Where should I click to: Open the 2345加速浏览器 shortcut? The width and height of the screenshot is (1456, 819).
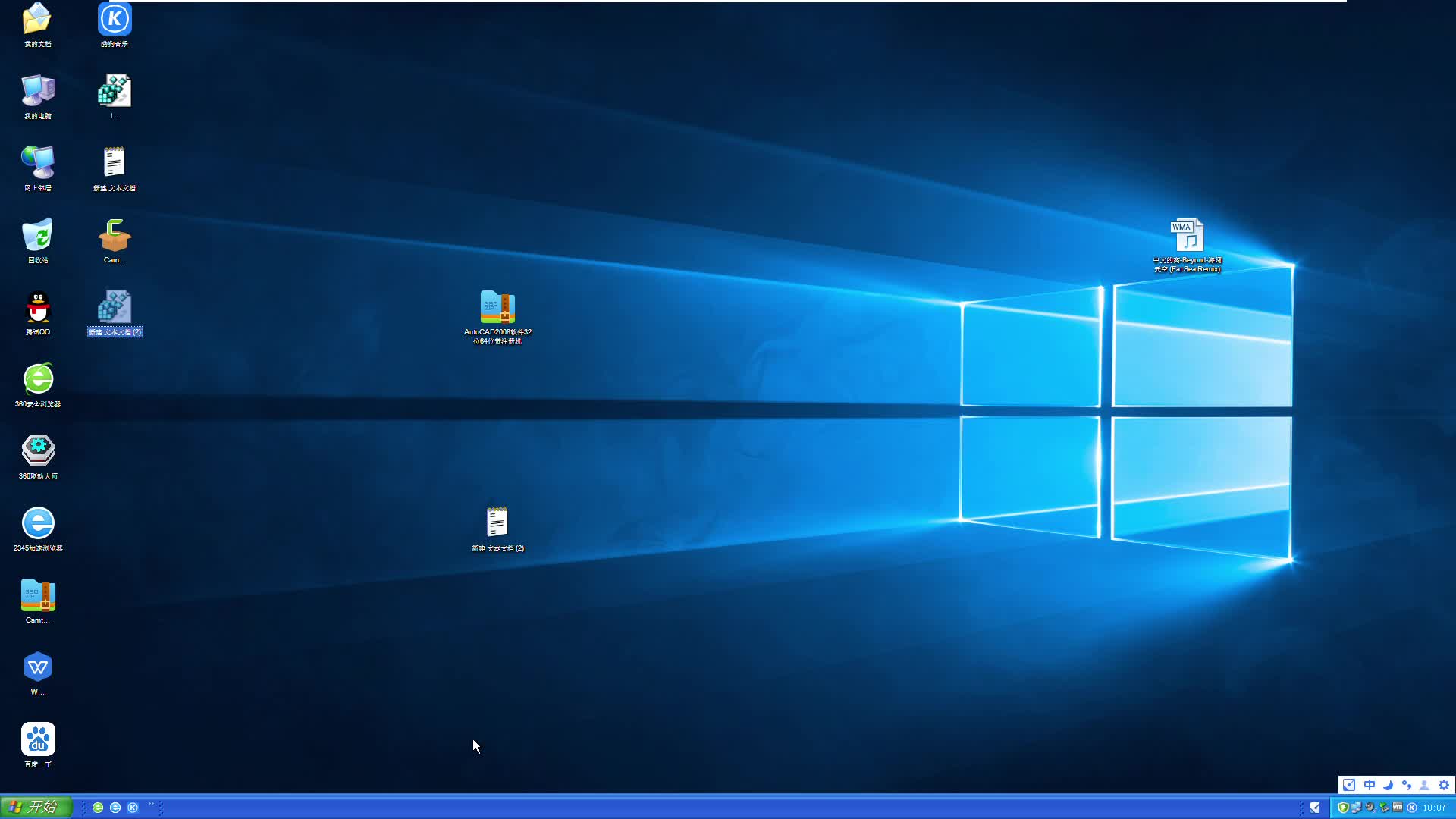tap(38, 523)
